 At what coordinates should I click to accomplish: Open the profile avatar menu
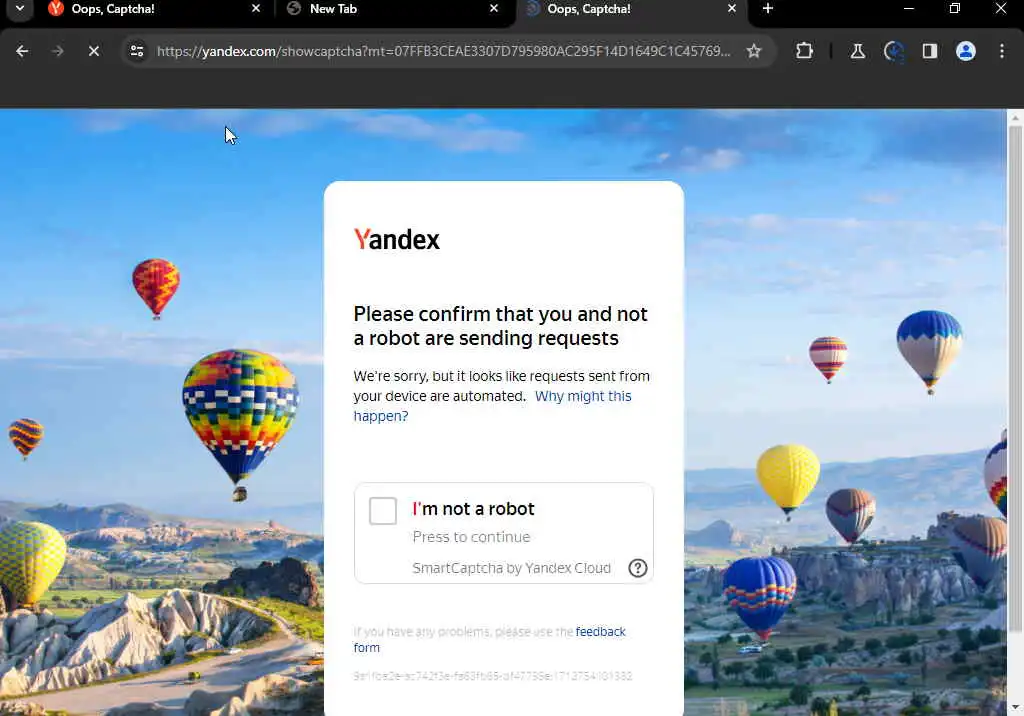click(966, 51)
